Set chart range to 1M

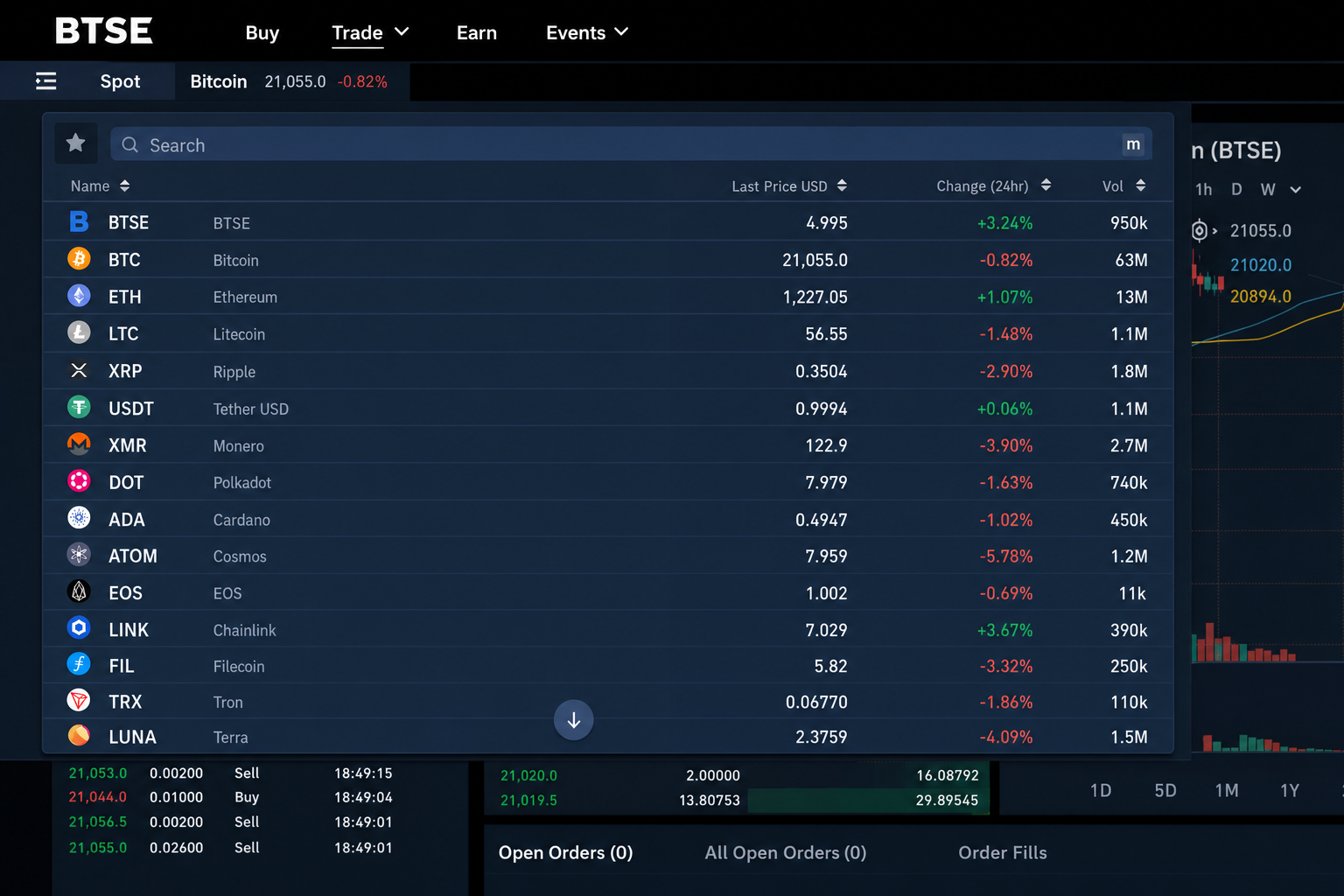1227,791
